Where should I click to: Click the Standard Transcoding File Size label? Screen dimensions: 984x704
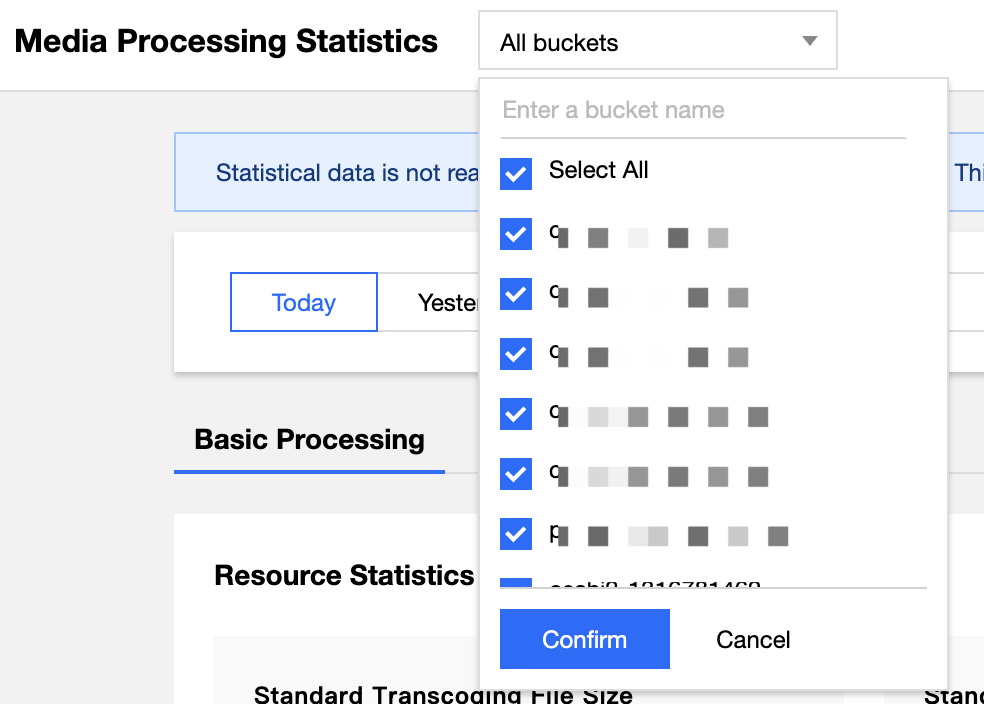click(442, 695)
